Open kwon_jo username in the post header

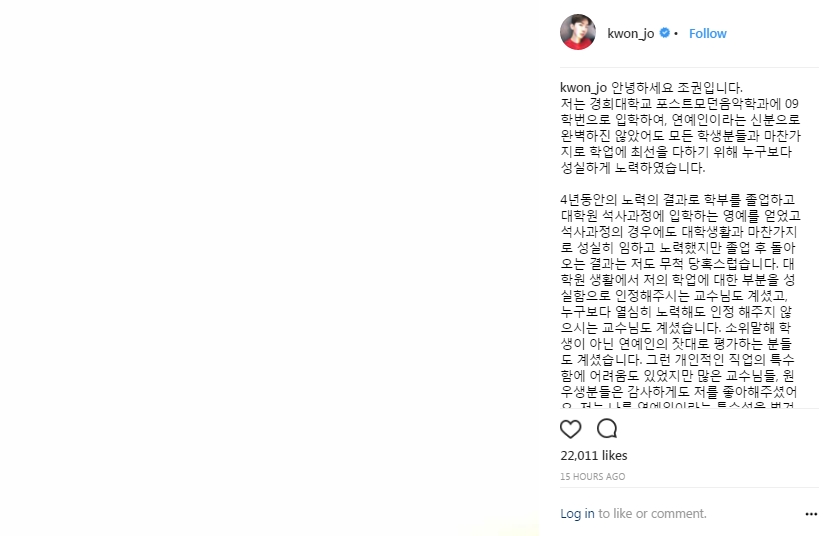[x=630, y=34]
